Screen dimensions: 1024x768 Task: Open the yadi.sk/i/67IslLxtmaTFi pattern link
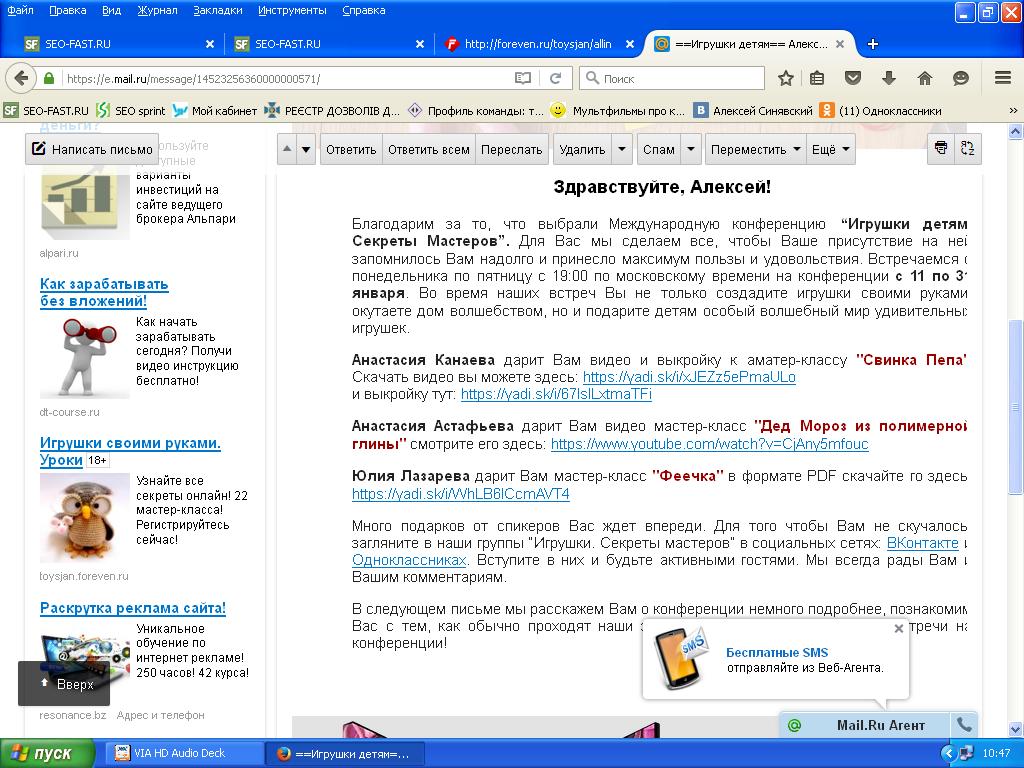[x=556, y=394]
